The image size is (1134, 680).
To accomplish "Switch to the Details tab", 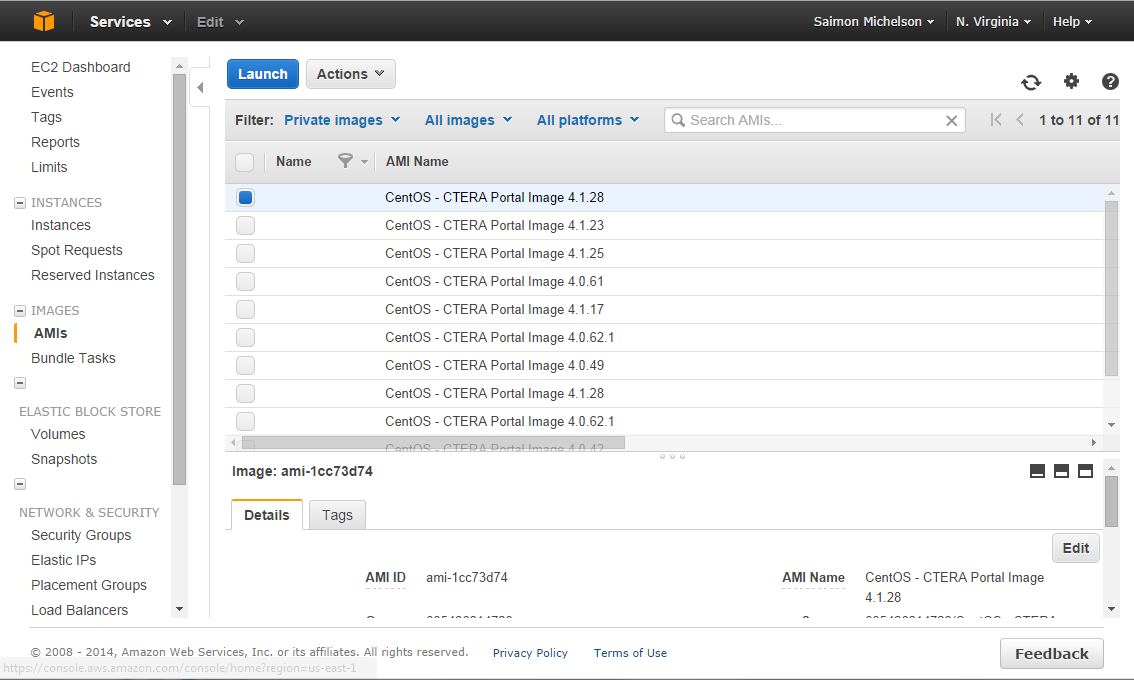I will [x=267, y=515].
